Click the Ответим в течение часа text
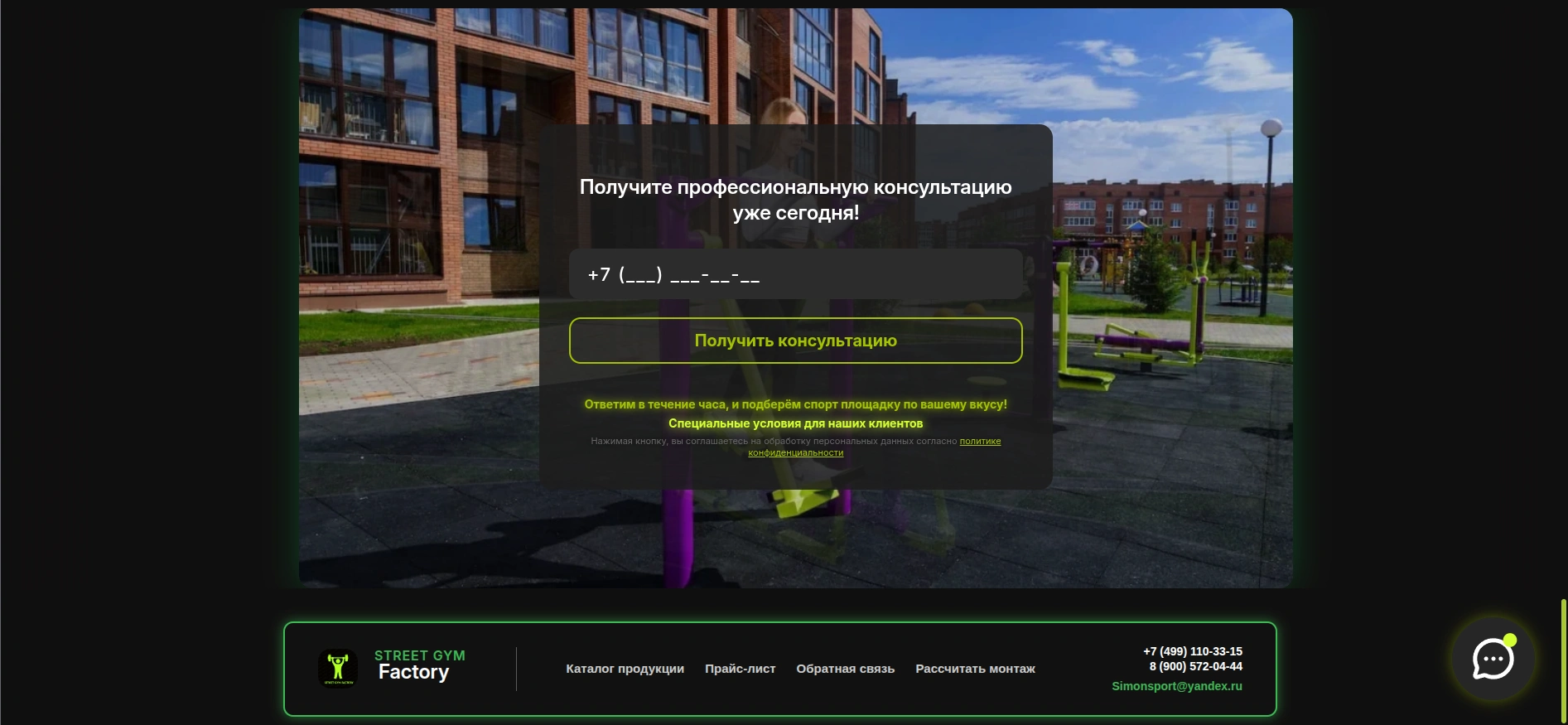The height and width of the screenshot is (725, 1568). (x=795, y=404)
